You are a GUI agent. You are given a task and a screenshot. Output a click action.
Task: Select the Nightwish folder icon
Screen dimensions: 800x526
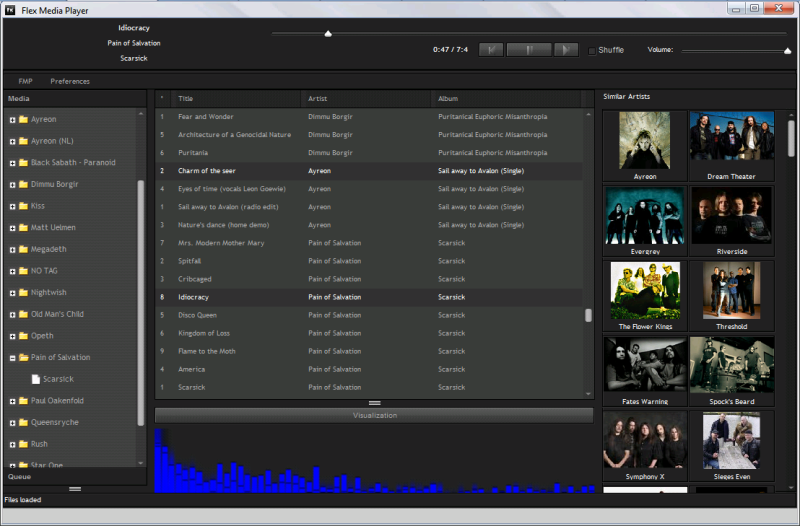click(x=23, y=292)
